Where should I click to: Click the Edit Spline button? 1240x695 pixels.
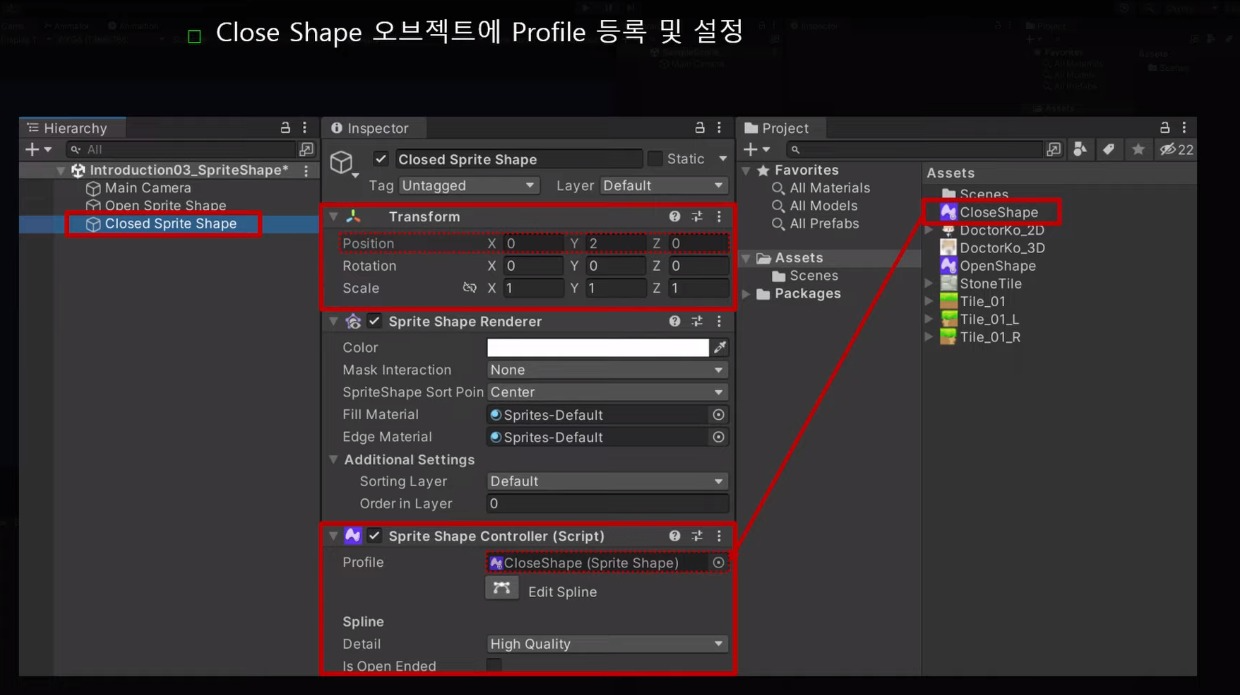coord(540,591)
